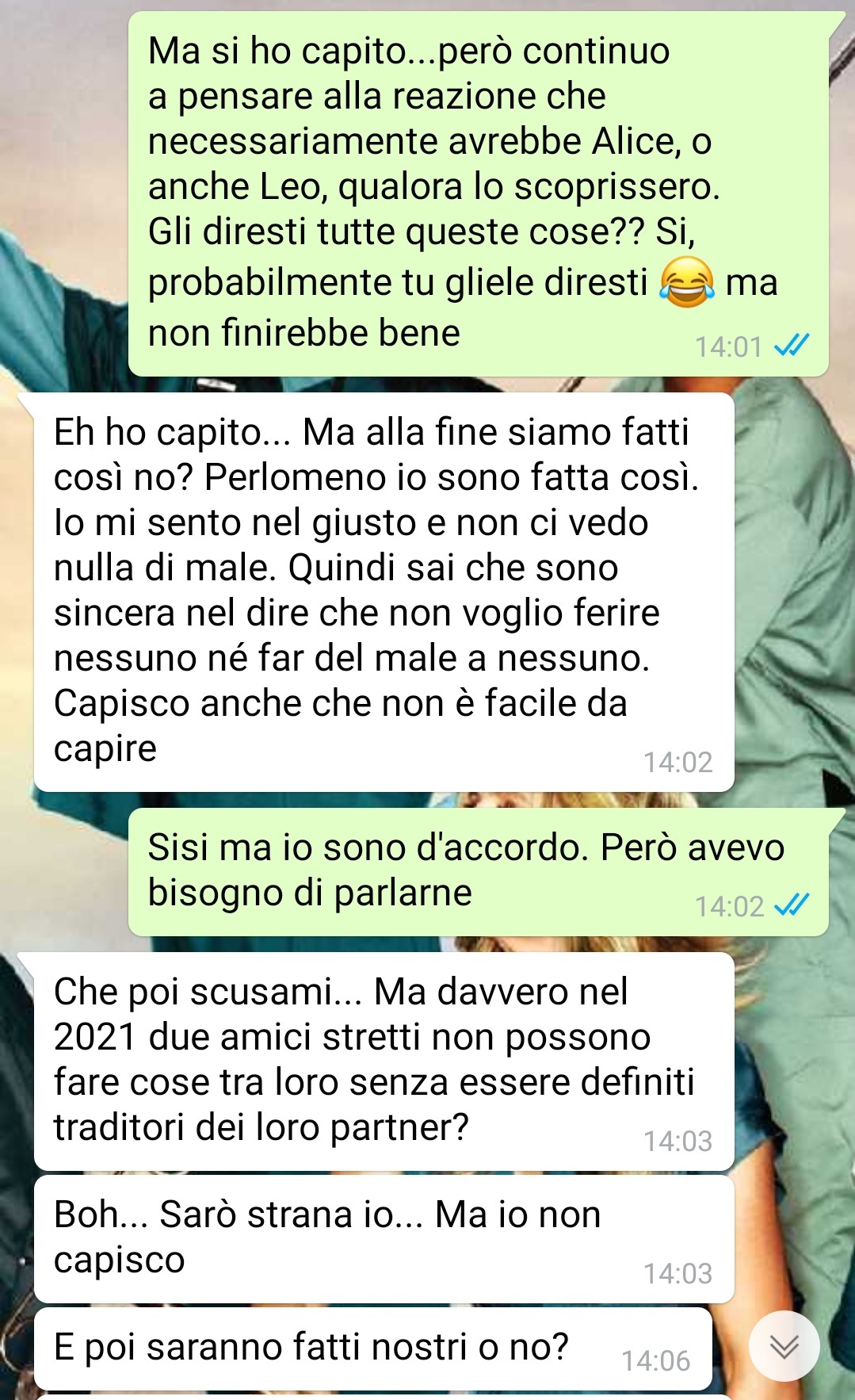Tap the 14:02 timestamp on the received message
Image resolution: width=855 pixels, height=1400 pixels.
[678, 762]
